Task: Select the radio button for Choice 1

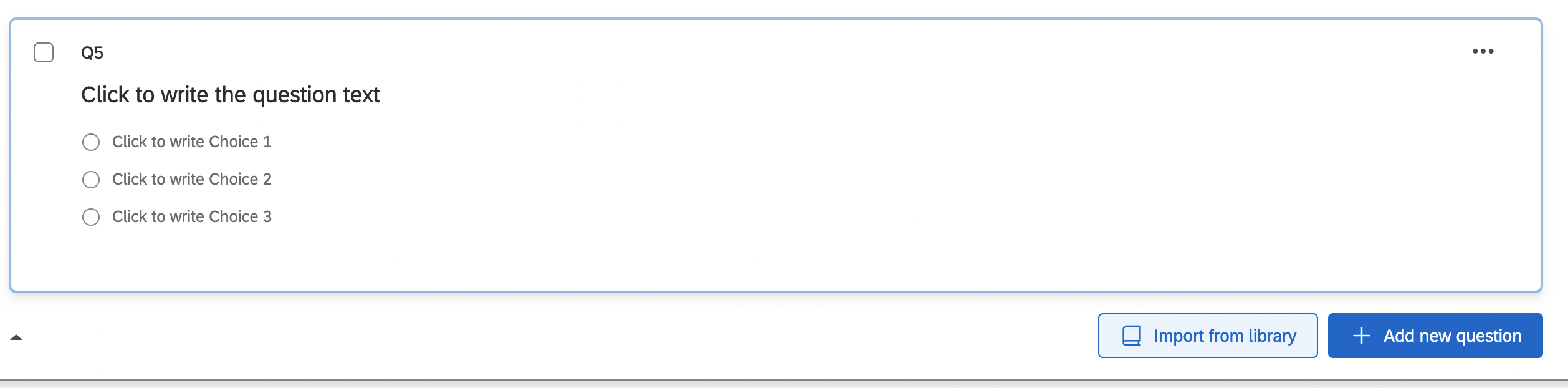Action: [x=91, y=142]
